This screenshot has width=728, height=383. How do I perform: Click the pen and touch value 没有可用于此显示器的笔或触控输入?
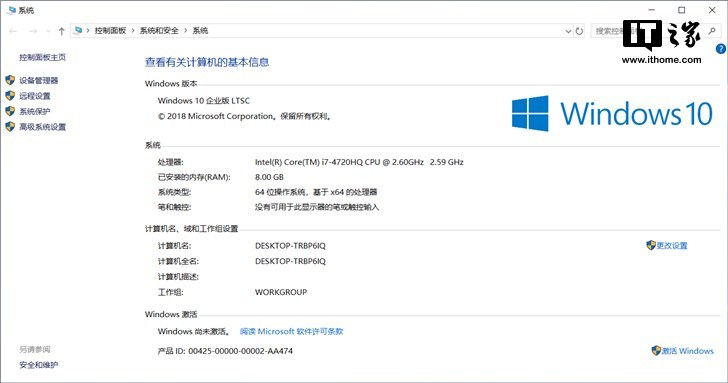click(317, 207)
